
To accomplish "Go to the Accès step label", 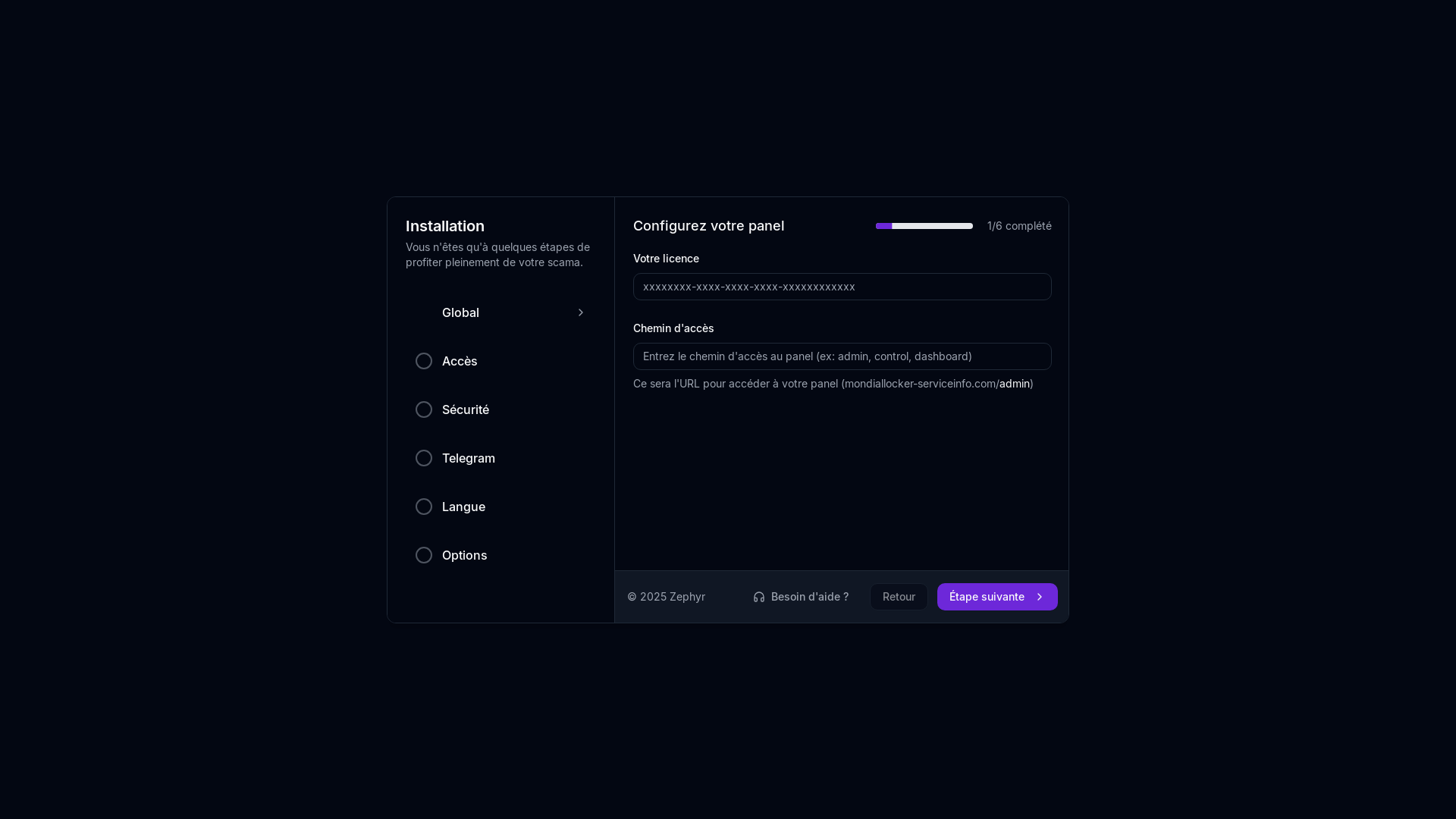I will pos(460,361).
